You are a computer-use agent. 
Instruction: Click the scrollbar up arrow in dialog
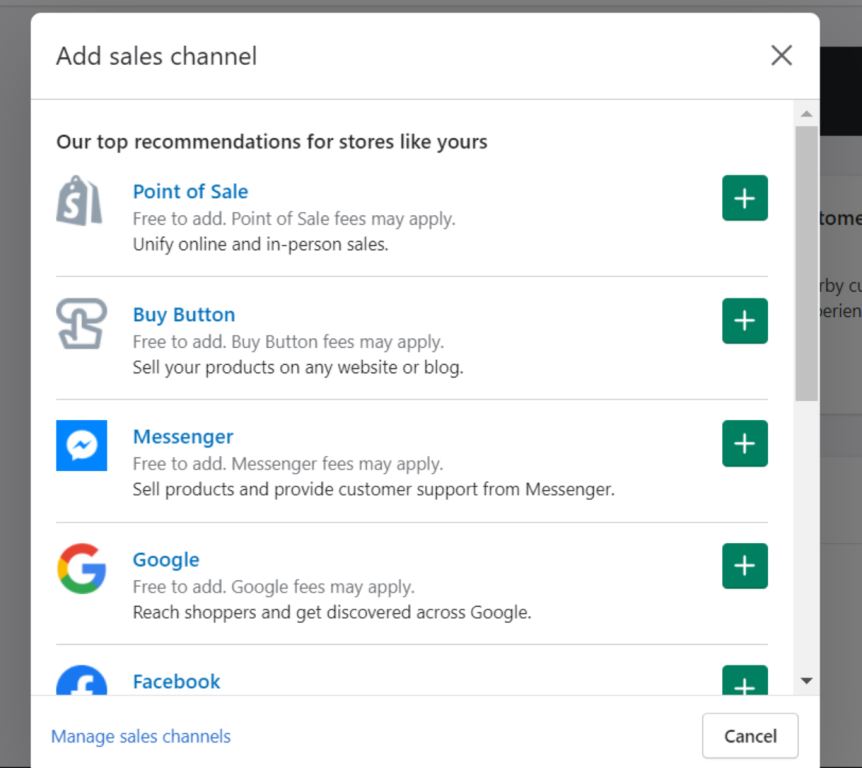coord(806,114)
